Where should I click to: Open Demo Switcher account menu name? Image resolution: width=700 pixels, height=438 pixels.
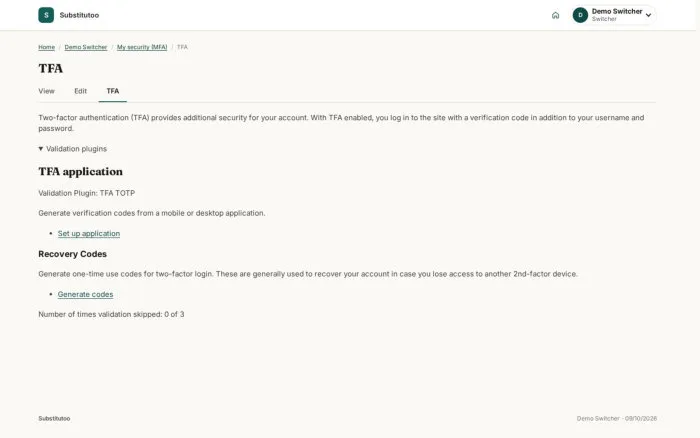tap(617, 11)
